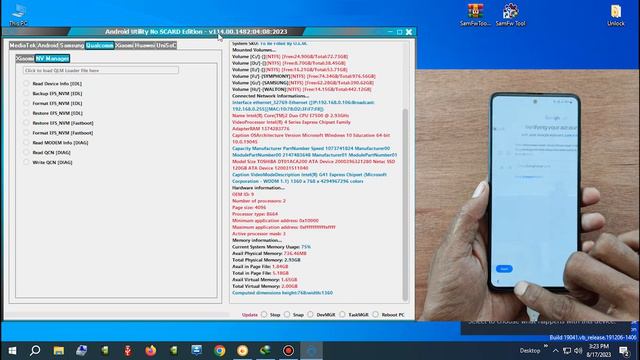Viewport: 640px width, 360px height.
Task: Select Write QCN [DIAG] option
Action: pos(48,162)
